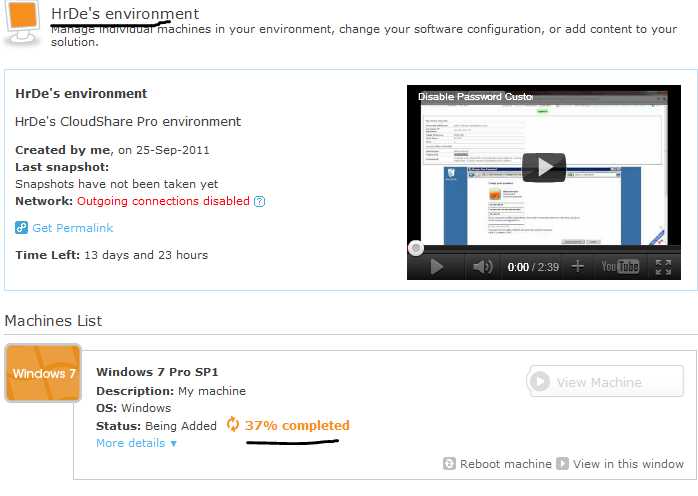The height and width of the screenshot is (496, 698).
Task: Click the video time 0:00 / 2:39 display
Action: tap(533, 267)
